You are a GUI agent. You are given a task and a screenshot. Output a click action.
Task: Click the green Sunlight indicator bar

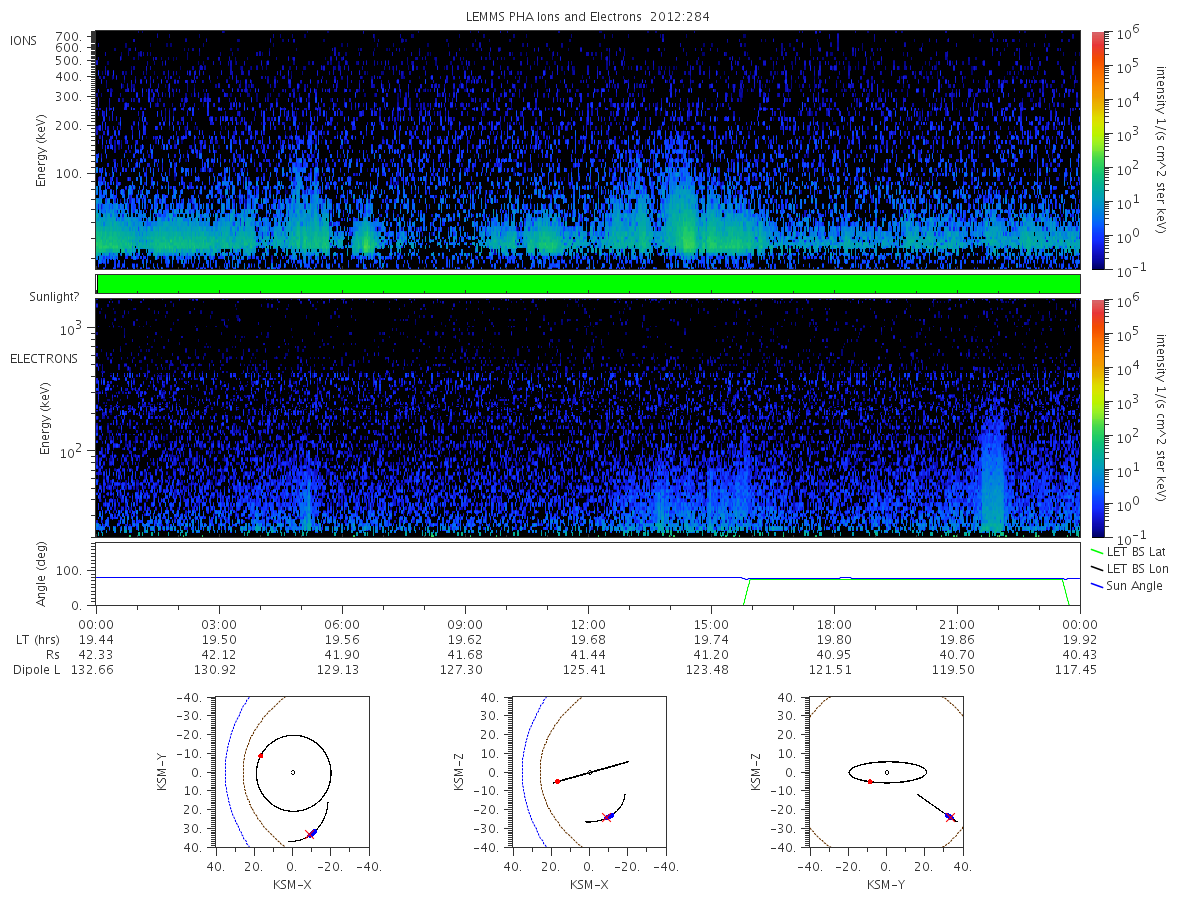[x=588, y=284]
